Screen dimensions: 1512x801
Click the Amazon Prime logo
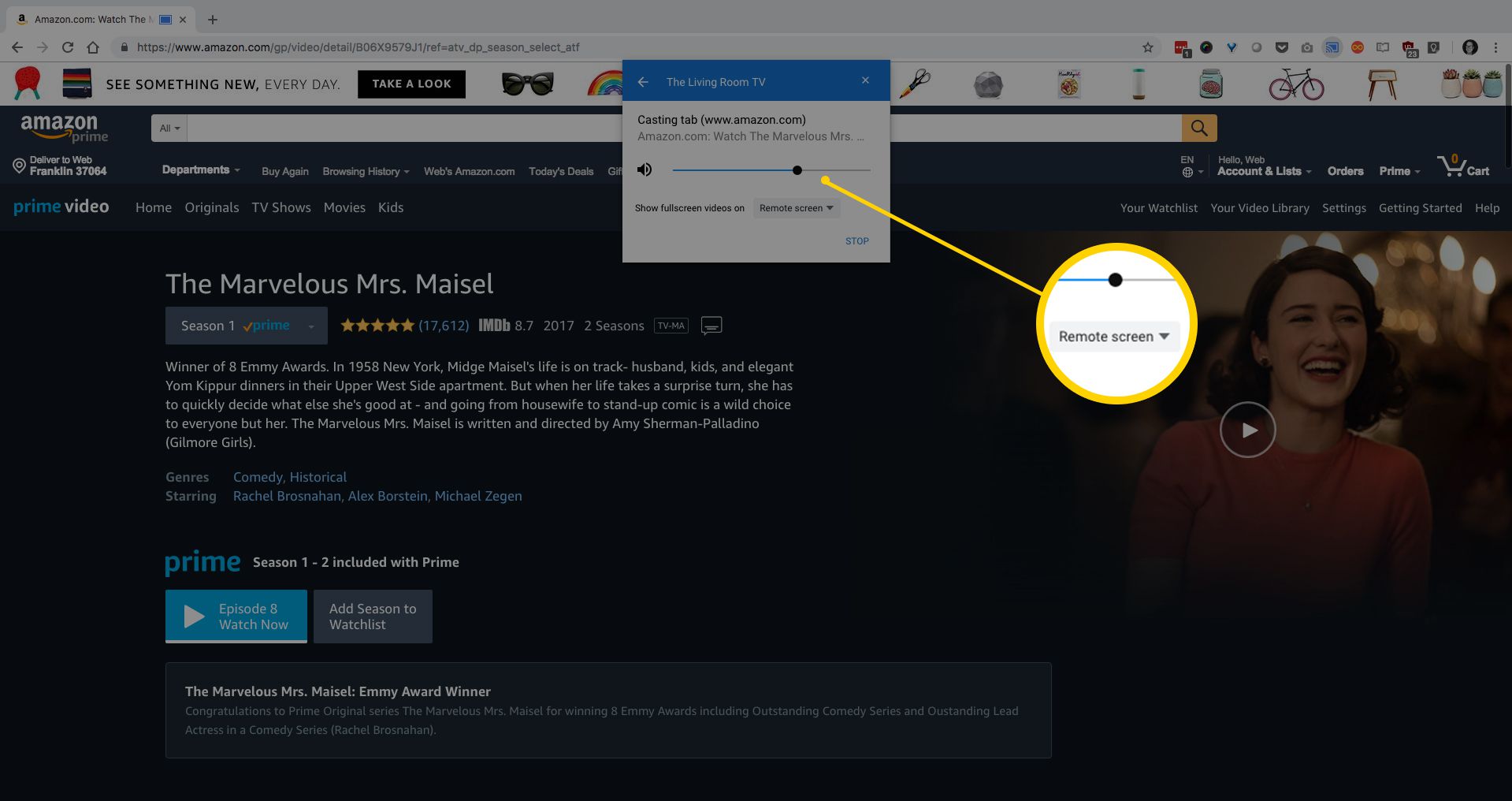coord(64,129)
